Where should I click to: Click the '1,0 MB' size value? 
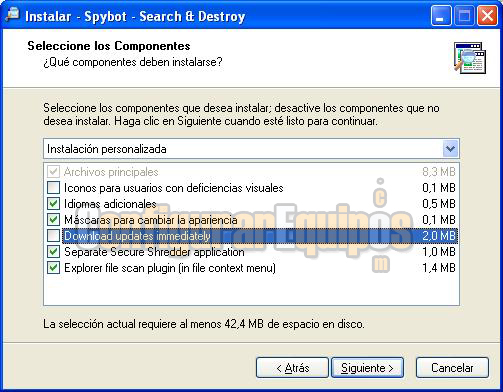coord(439,252)
